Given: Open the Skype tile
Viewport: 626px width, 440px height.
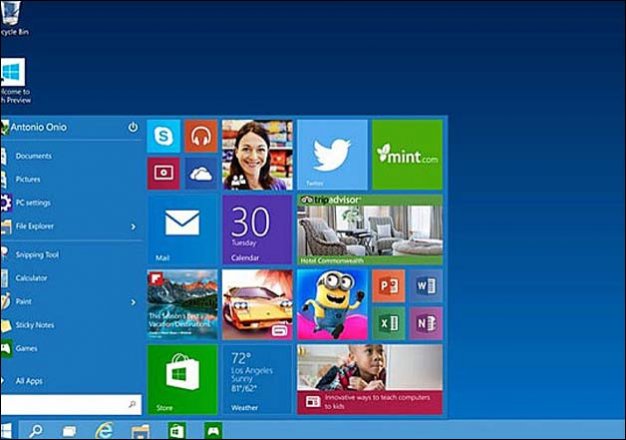Looking at the screenshot, I should point(163,136).
